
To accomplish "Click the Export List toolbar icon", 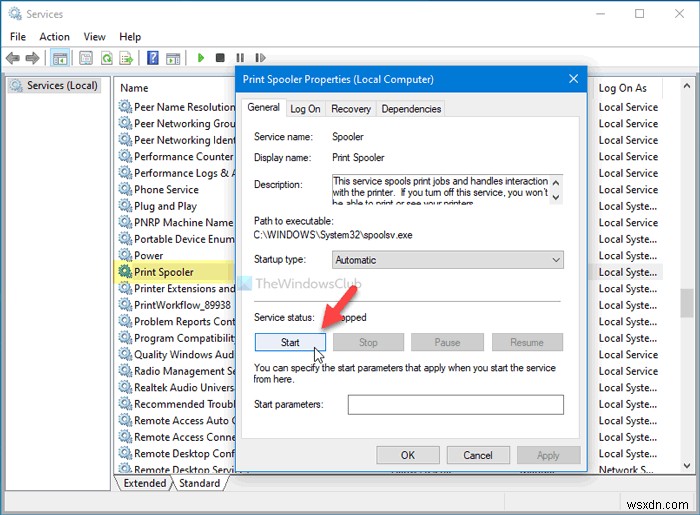I will [x=126, y=58].
